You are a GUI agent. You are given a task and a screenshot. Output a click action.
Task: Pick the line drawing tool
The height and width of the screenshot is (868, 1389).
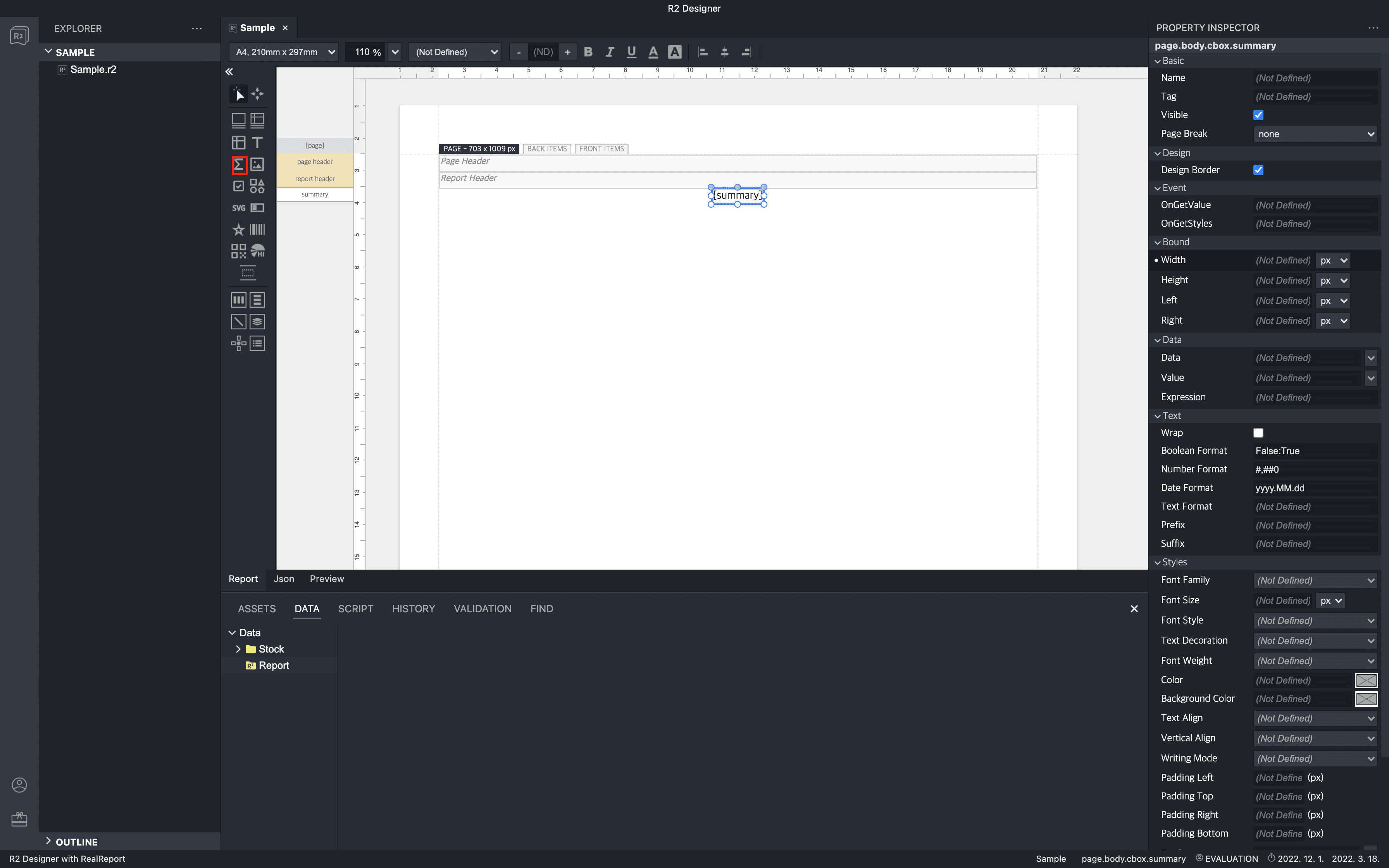[x=239, y=322]
